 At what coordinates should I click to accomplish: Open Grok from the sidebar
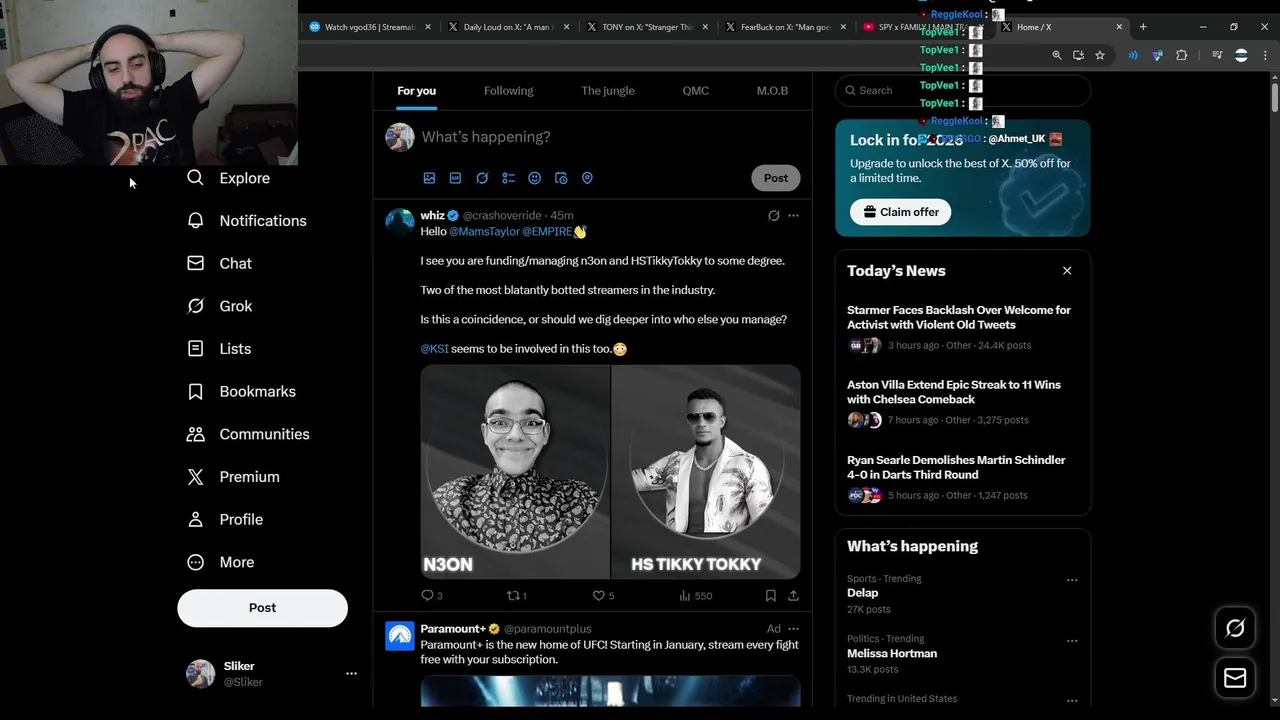click(x=220, y=306)
